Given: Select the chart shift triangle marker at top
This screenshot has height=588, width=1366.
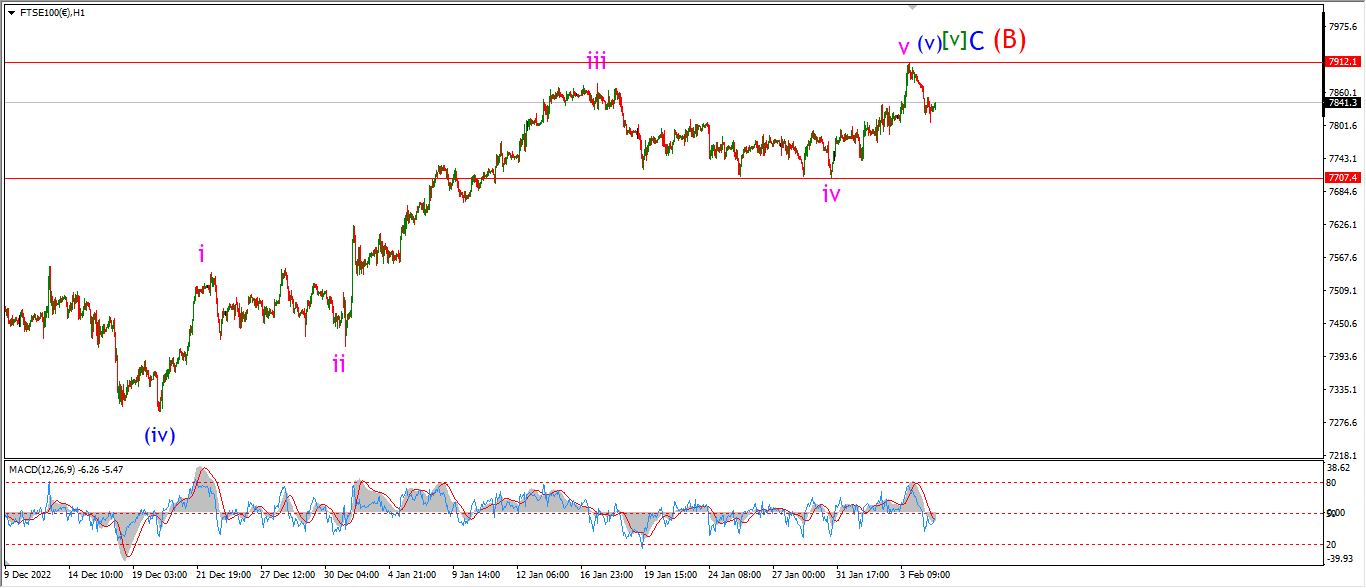Looking at the screenshot, I should pos(911,7).
